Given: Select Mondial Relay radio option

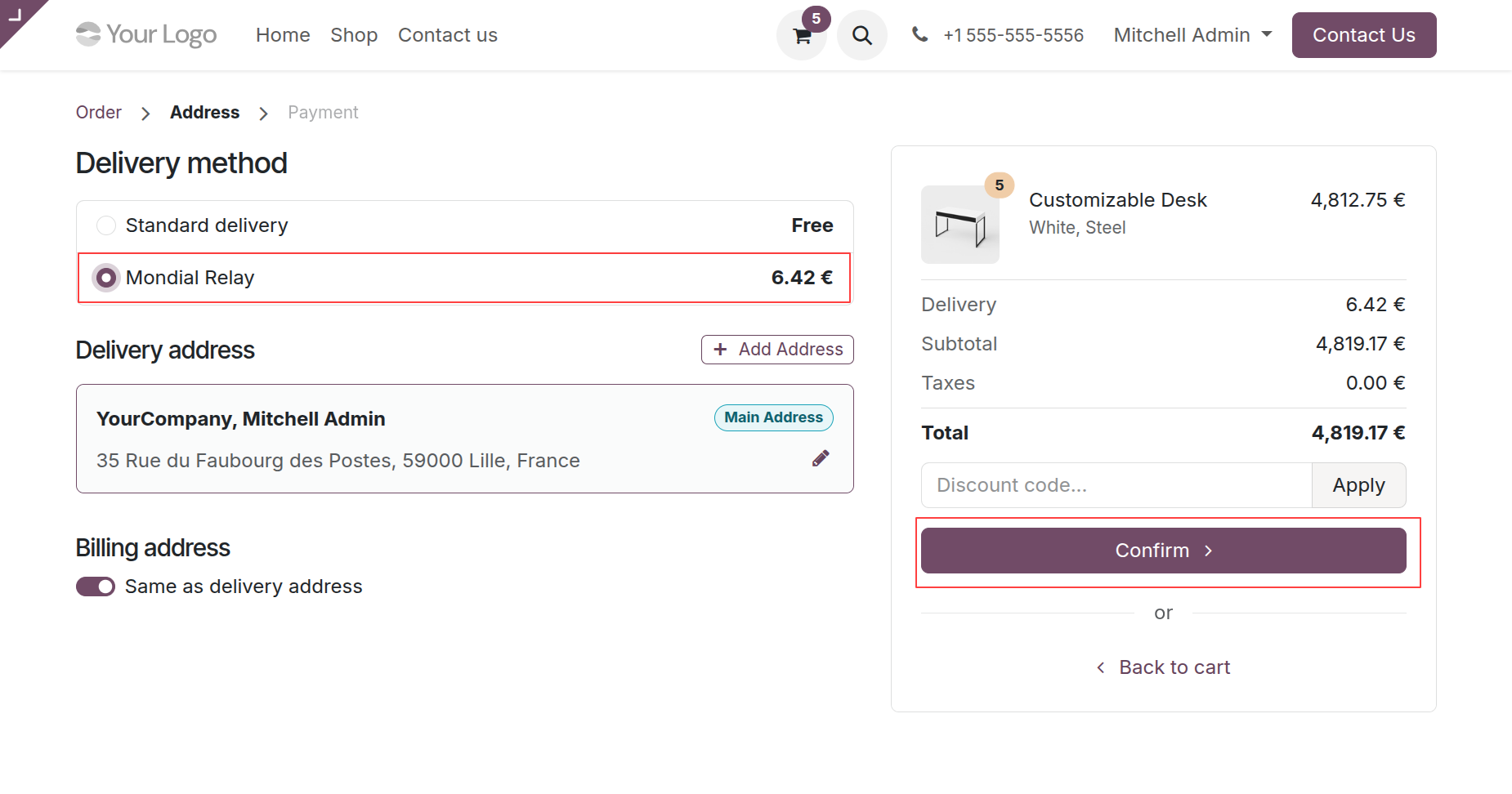Looking at the screenshot, I should tap(106, 278).
